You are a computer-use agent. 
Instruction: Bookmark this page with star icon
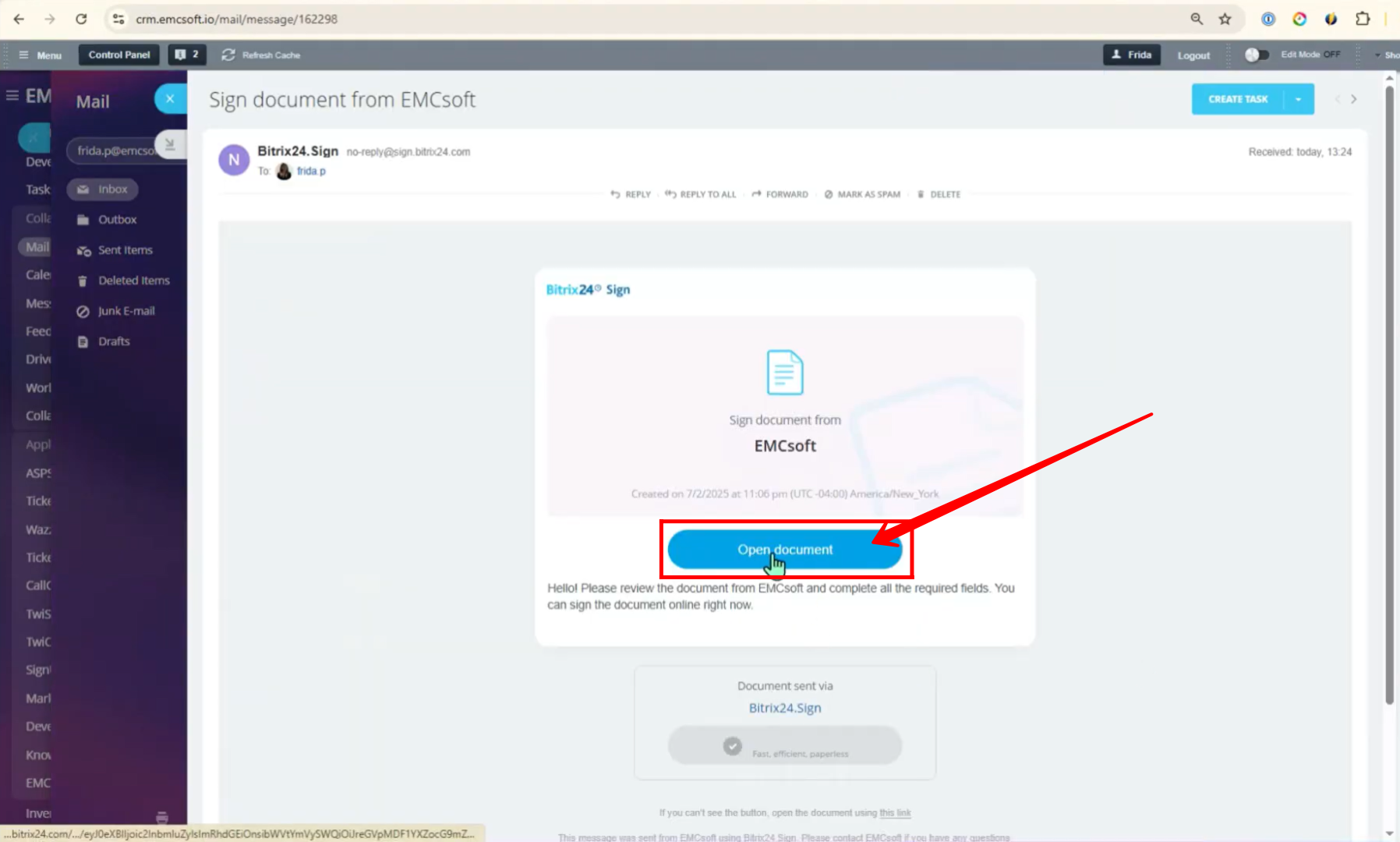click(x=1225, y=19)
